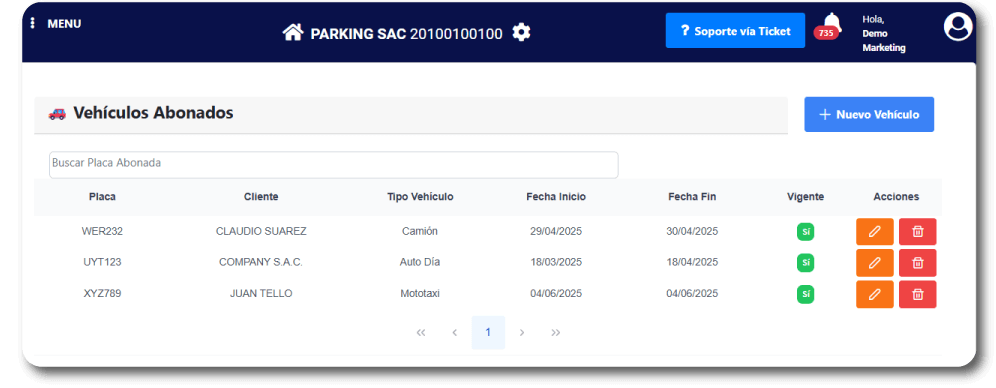Image resolution: width=996 pixels, height=388 pixels.
Task: Focus the Buscar Placa Abonada search field
Action: [333, 164]
